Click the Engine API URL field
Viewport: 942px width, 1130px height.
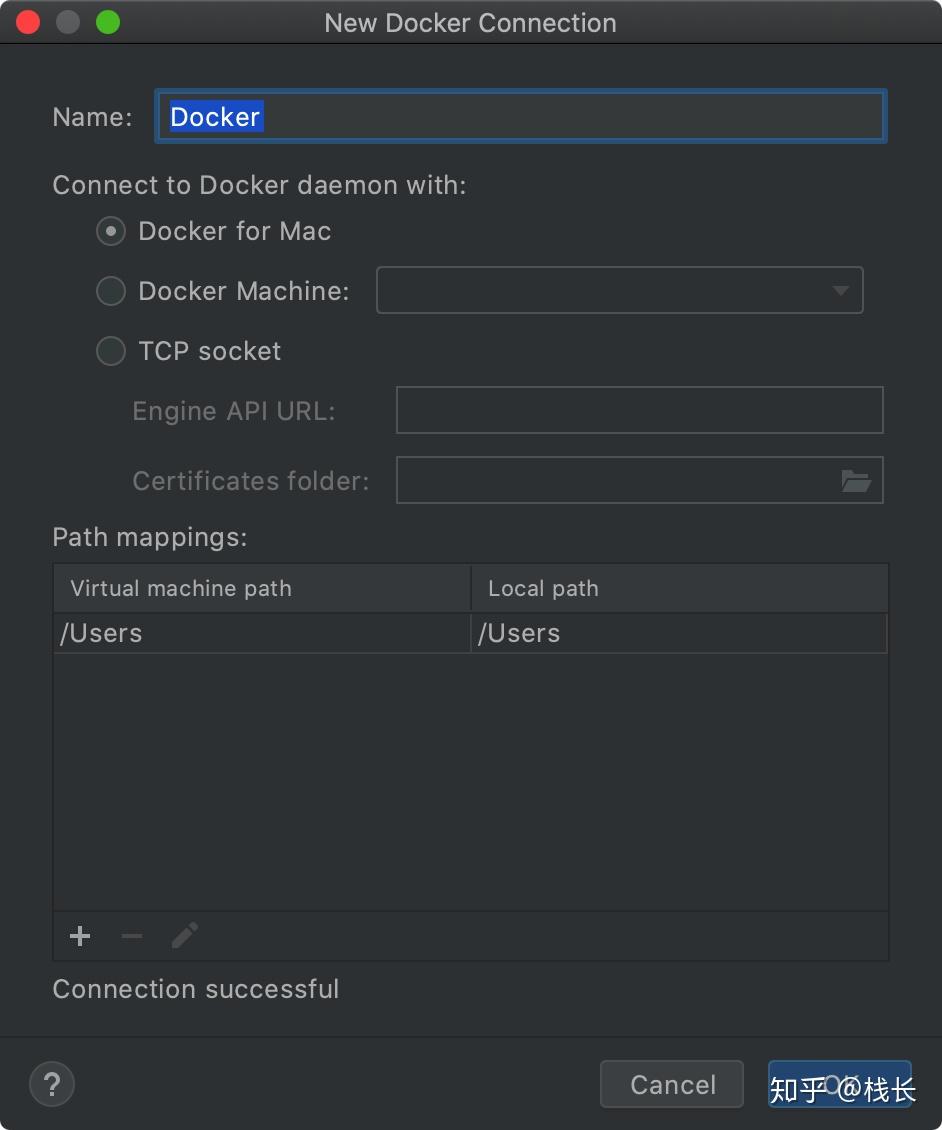pos(639,410)
